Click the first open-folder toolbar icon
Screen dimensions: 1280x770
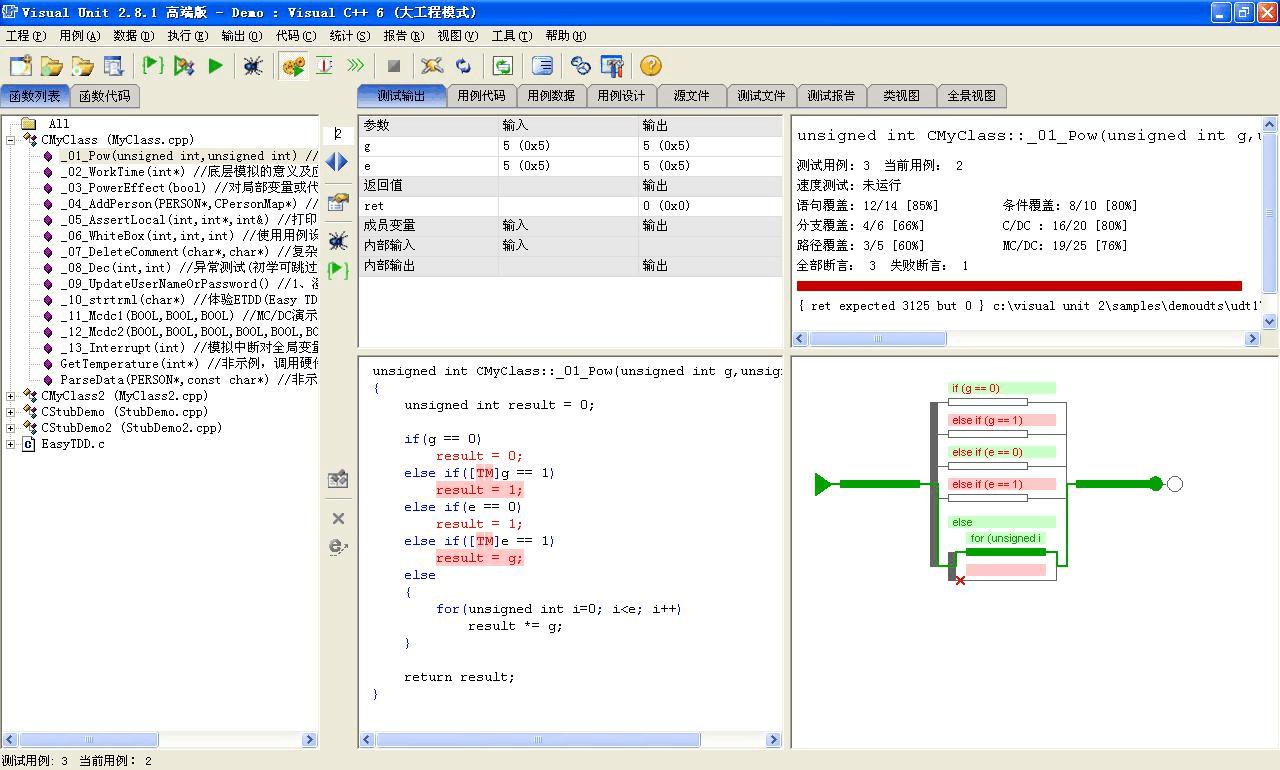pos(52,66)
